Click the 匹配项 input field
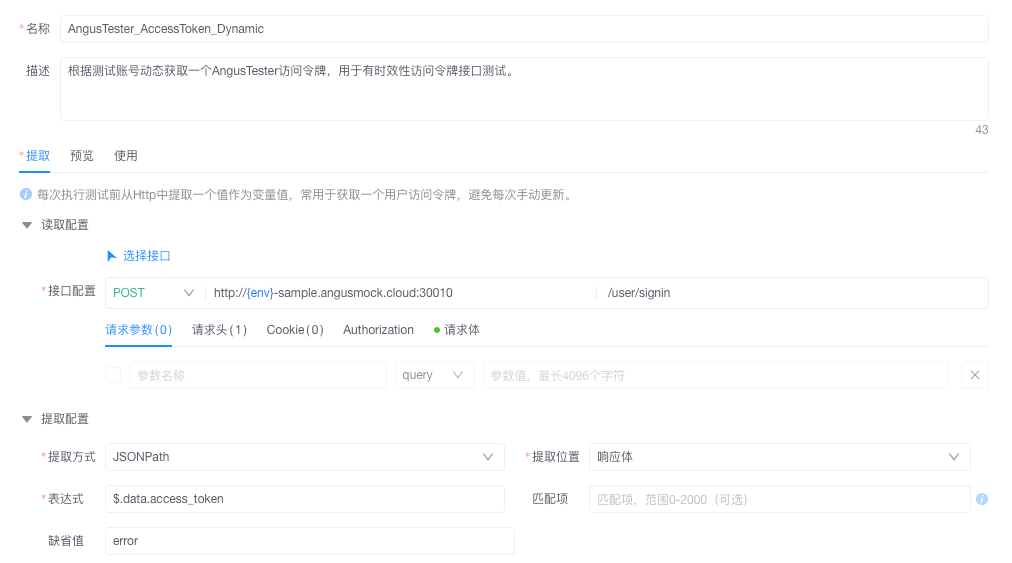1012x563 pixels. point(780,499)
